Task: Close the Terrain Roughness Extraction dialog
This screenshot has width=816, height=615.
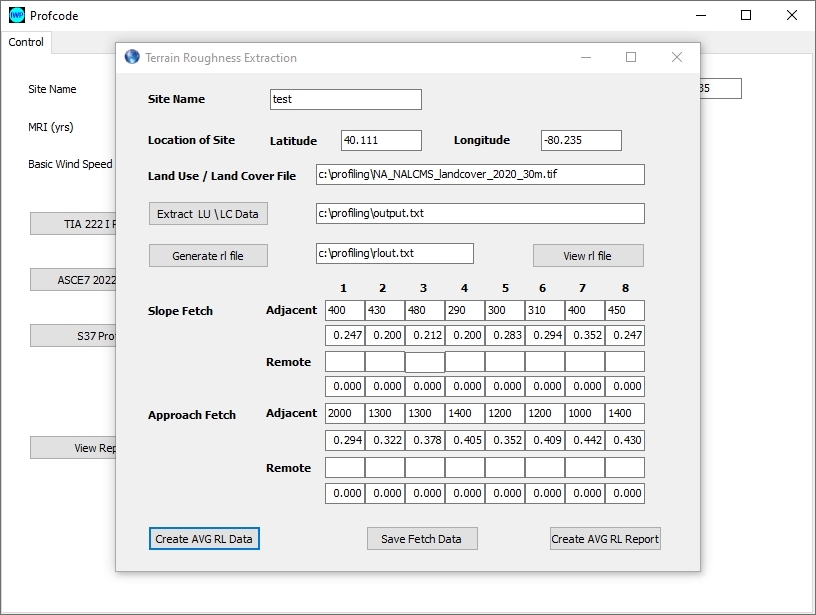Action: [677, 57]
